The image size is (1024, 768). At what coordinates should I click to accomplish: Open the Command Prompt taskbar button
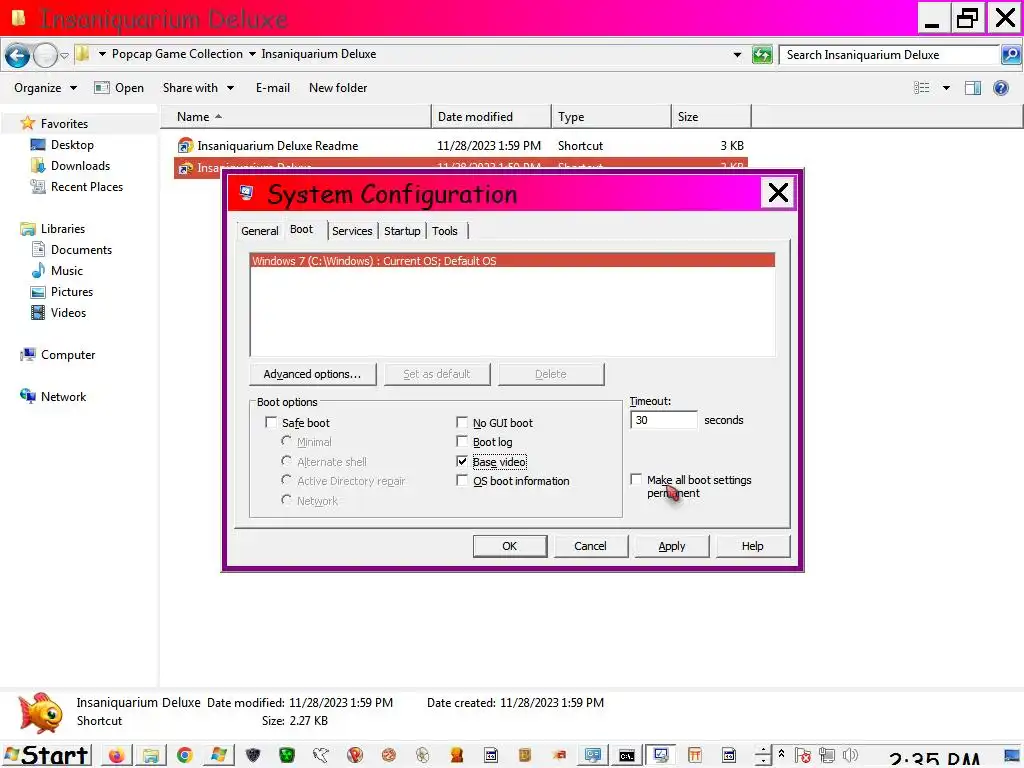coord(627,756)
